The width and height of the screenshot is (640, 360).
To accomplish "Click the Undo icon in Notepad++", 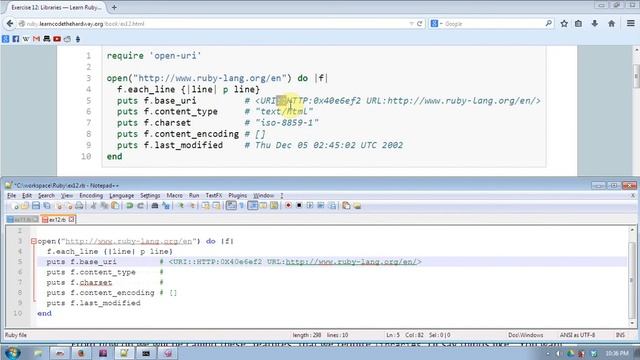I will click(129, 206).
